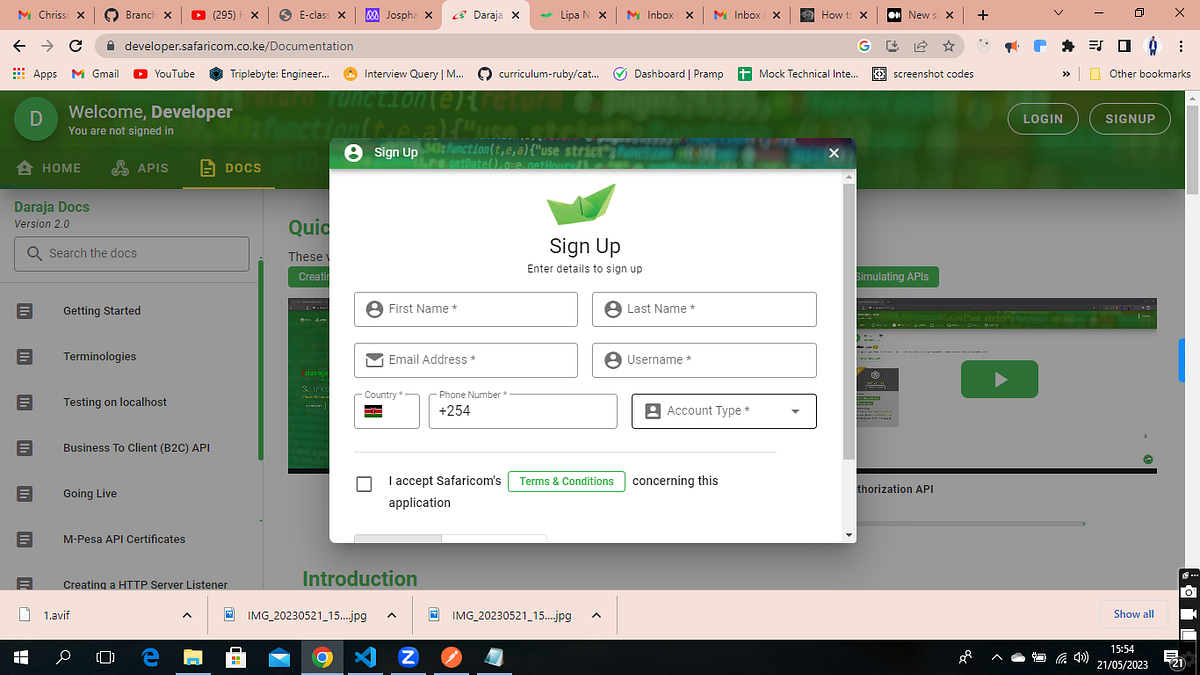Screen dimensions: 1200x675
Task: Select the Daraja browser tab
Action: 485,15
